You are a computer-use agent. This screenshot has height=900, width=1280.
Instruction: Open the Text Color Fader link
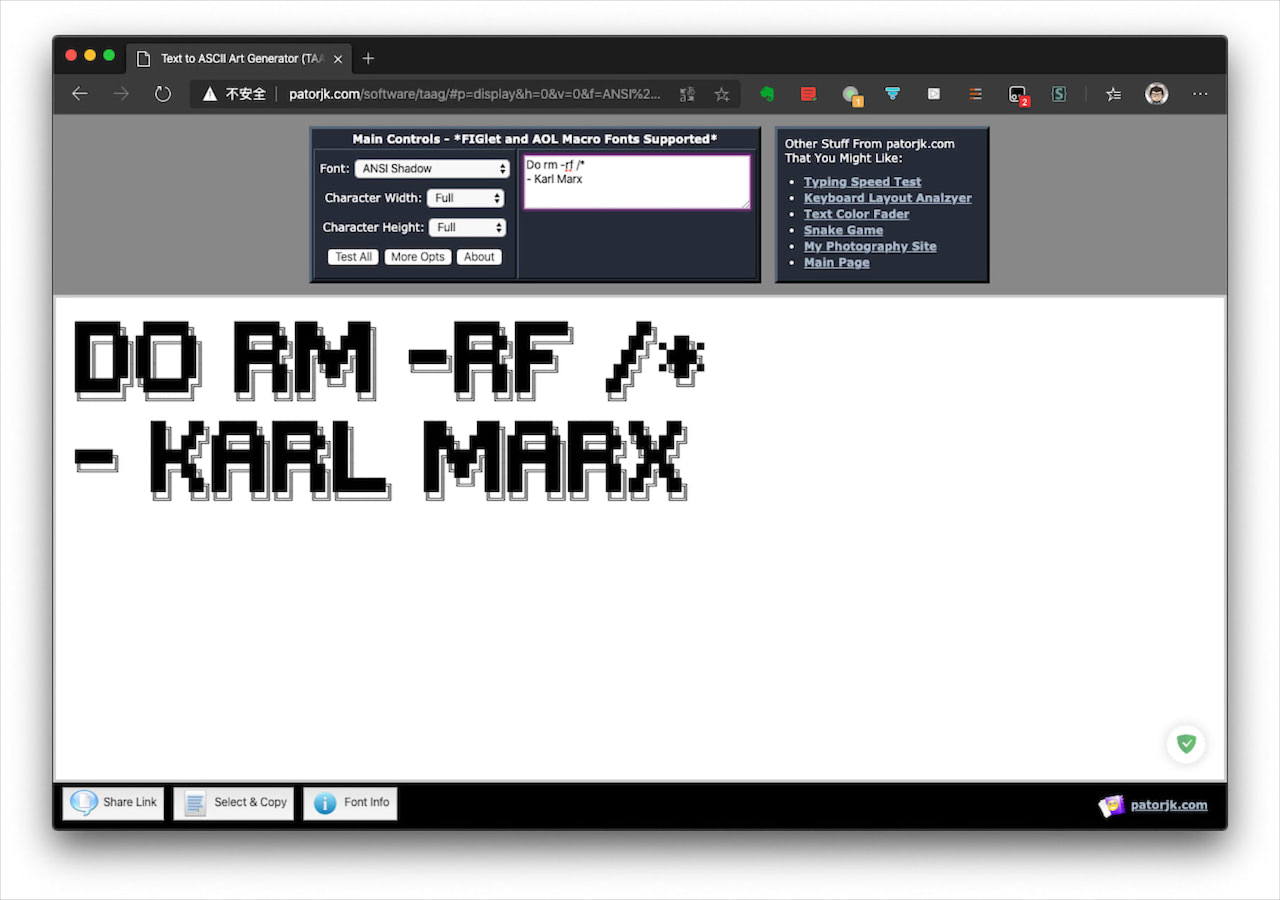(x=856, y=214)
